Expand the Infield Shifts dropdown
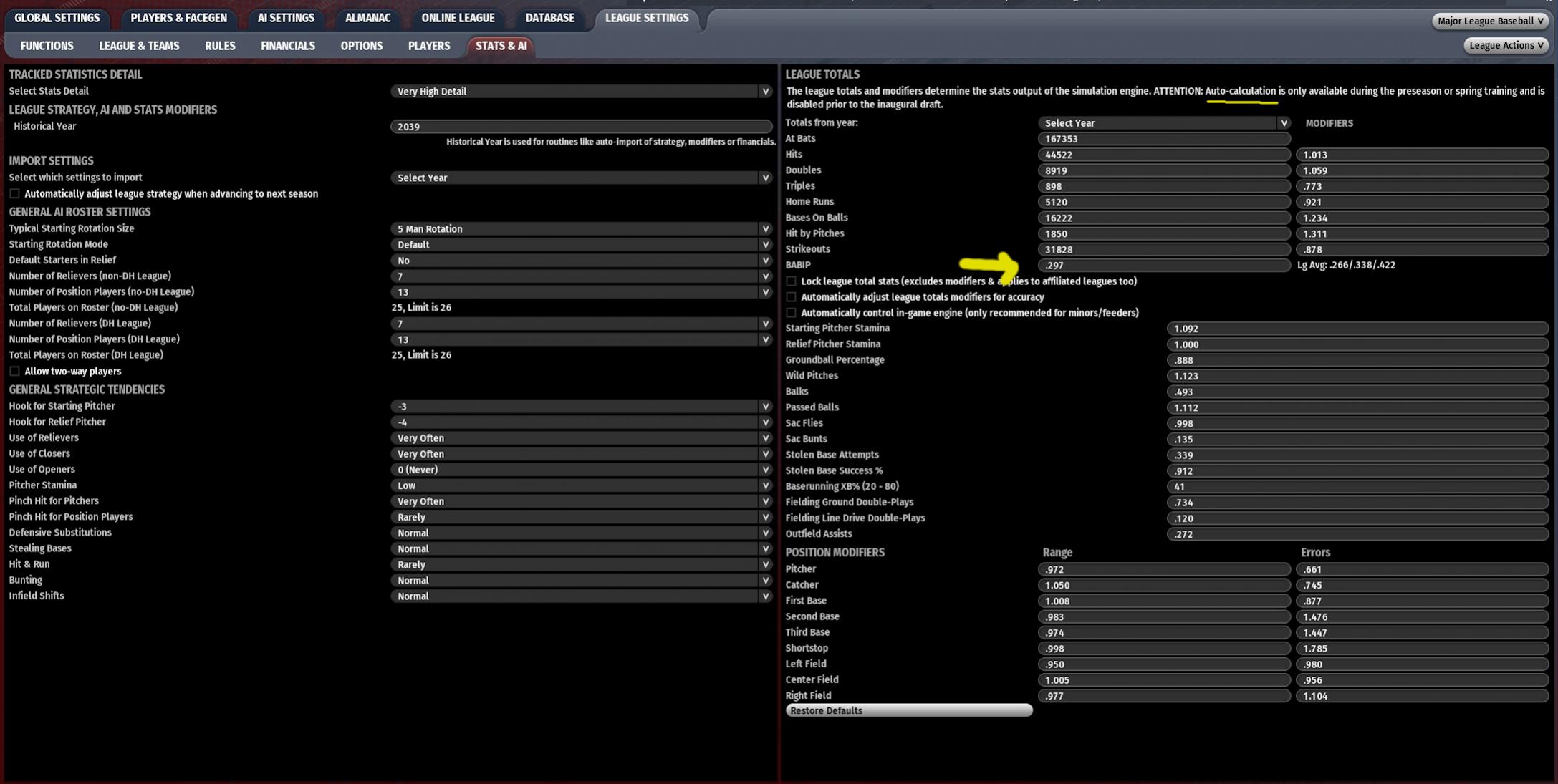 (x=580, y=596)
